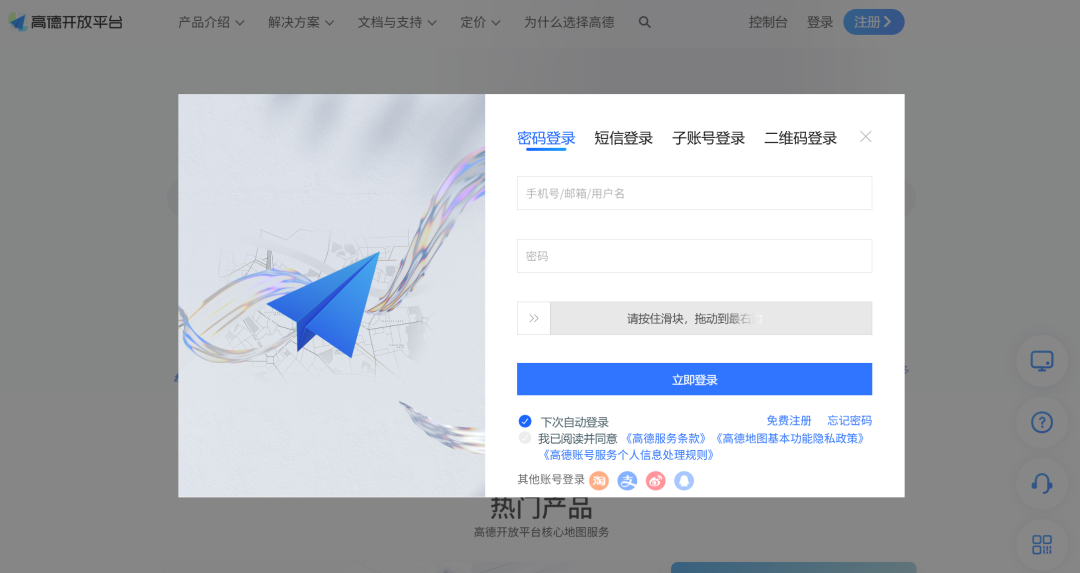1080x573 pixels.
Task: Click the paper airplane illustration
Action: (x=324, y=305)
